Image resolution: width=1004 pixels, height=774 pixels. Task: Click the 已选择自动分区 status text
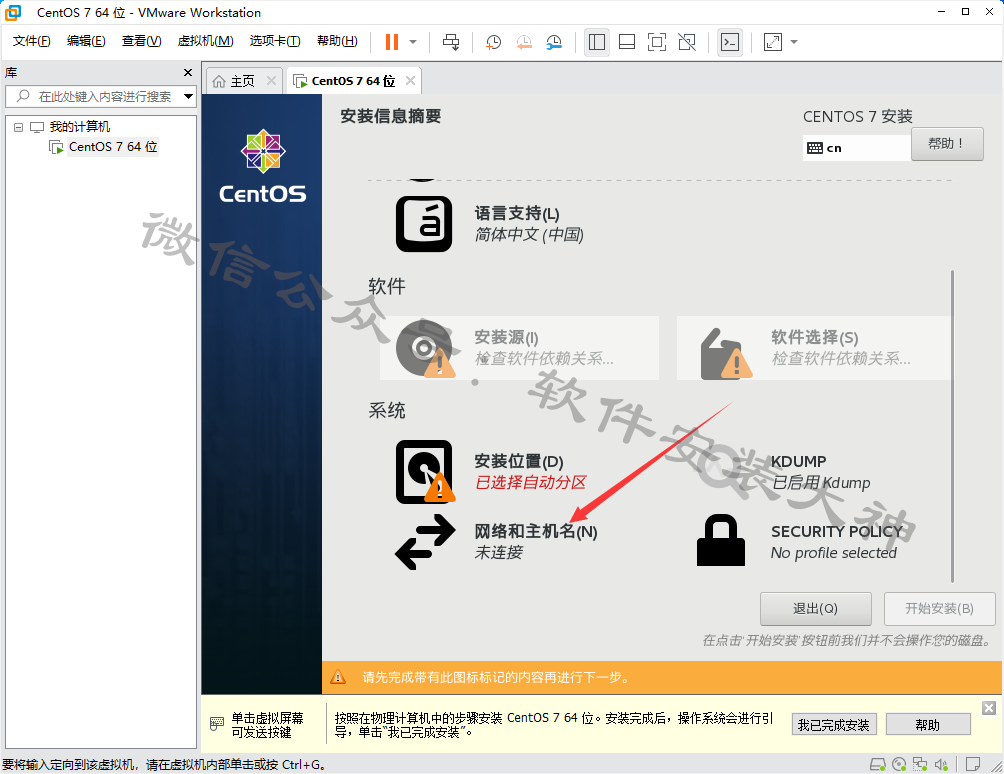[x=530, y=483]
